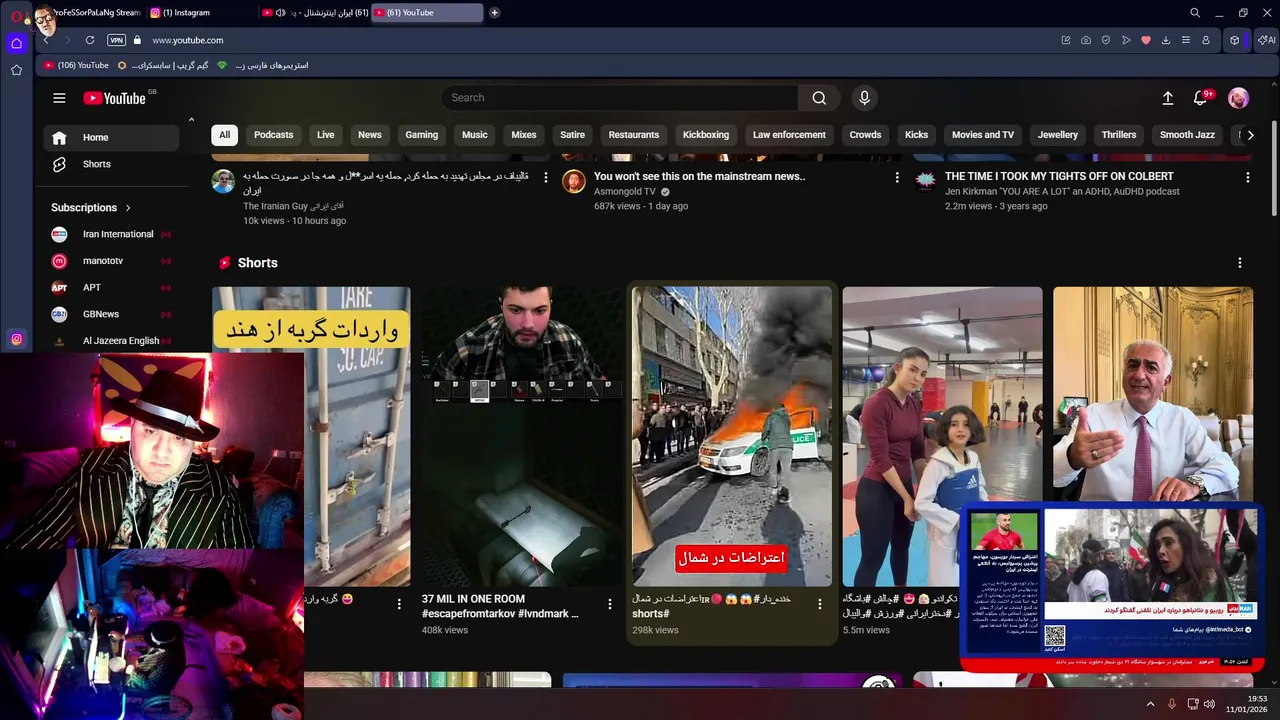The image size is (1280, 720).
Task: Select the Smooth Jazz filter chip
Action: 1187,135
